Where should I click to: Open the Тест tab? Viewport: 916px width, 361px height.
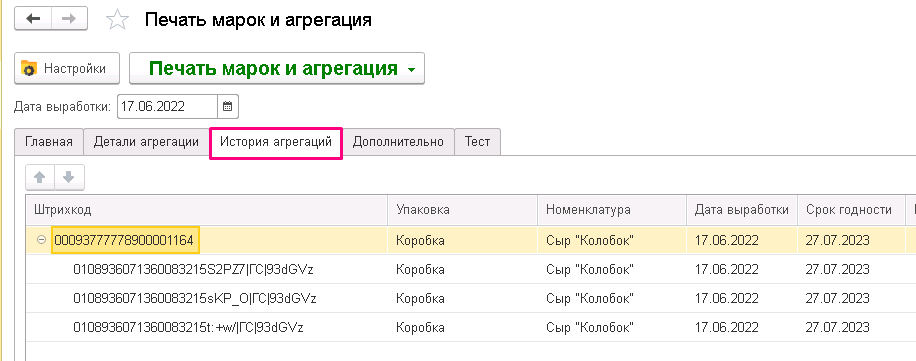pyautogui.click(x=477, y=142)
